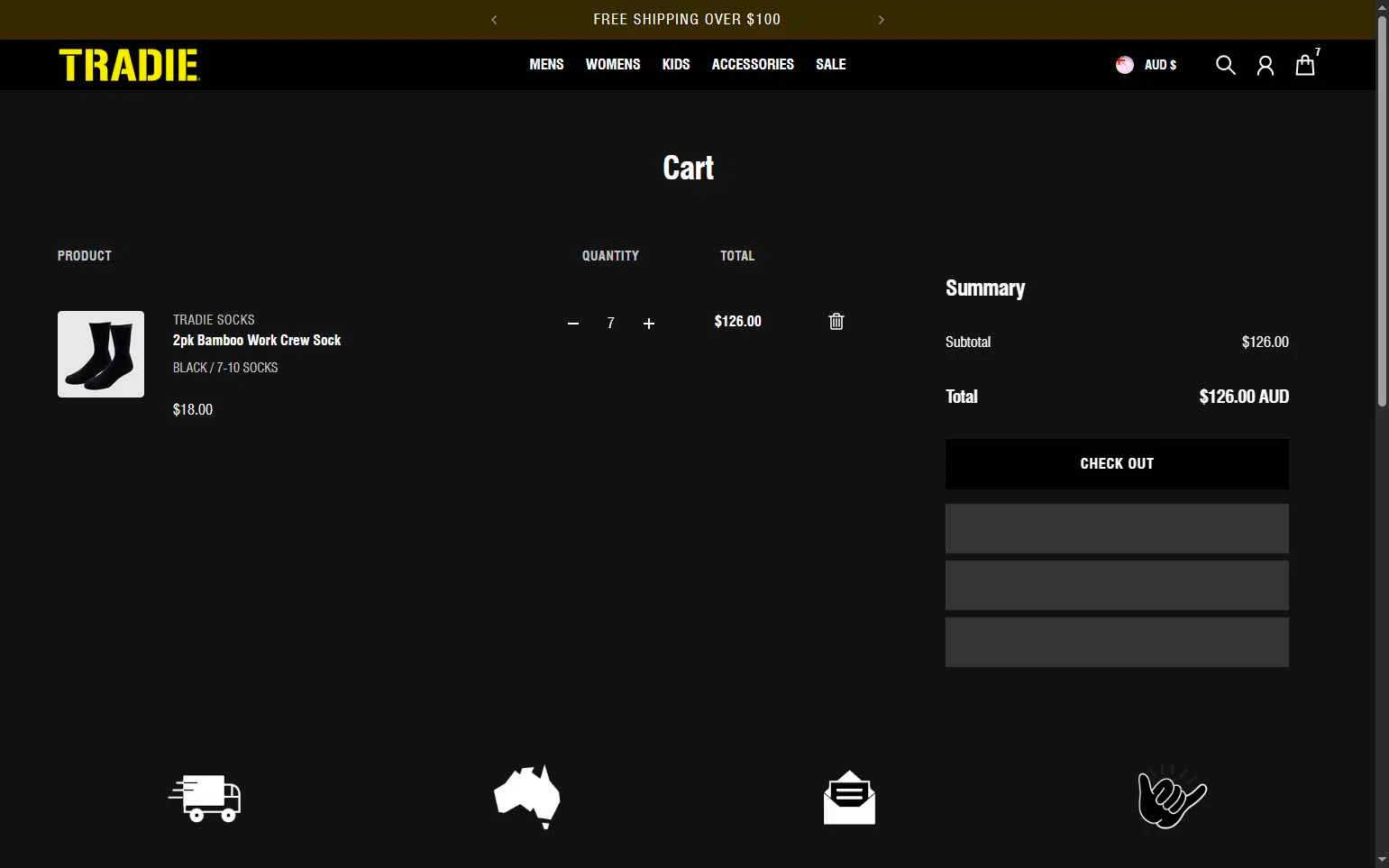1389x868 pixels.
Task: Increase sock quantity with plus button
Action: pyautogui.click(x=649, y=324)
